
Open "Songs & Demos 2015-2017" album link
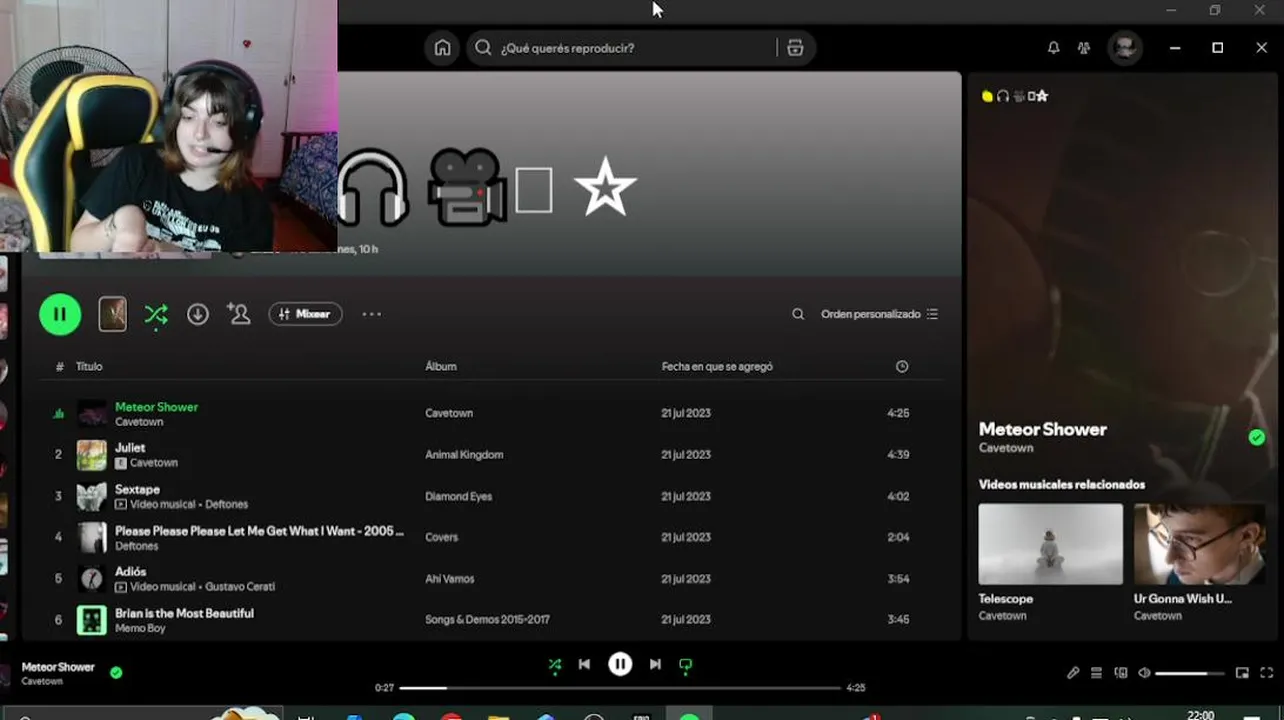[487, 620]
